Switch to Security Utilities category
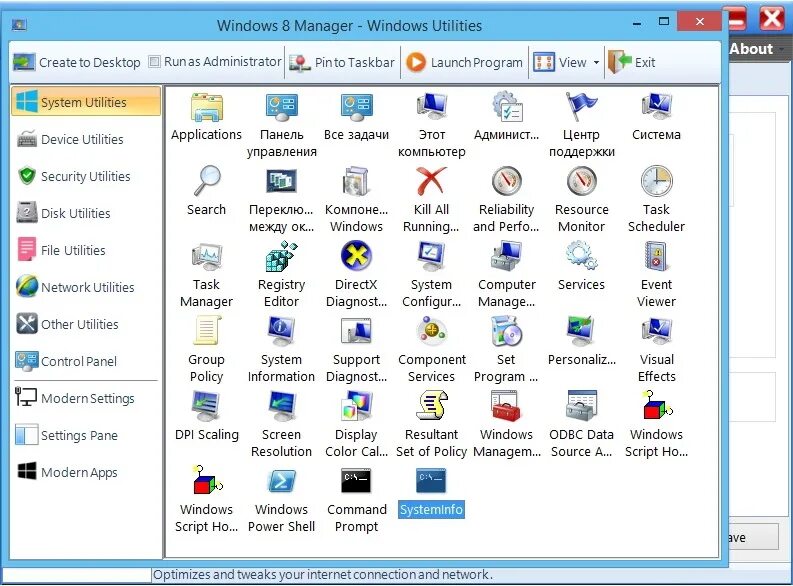 tap(86, 176)
